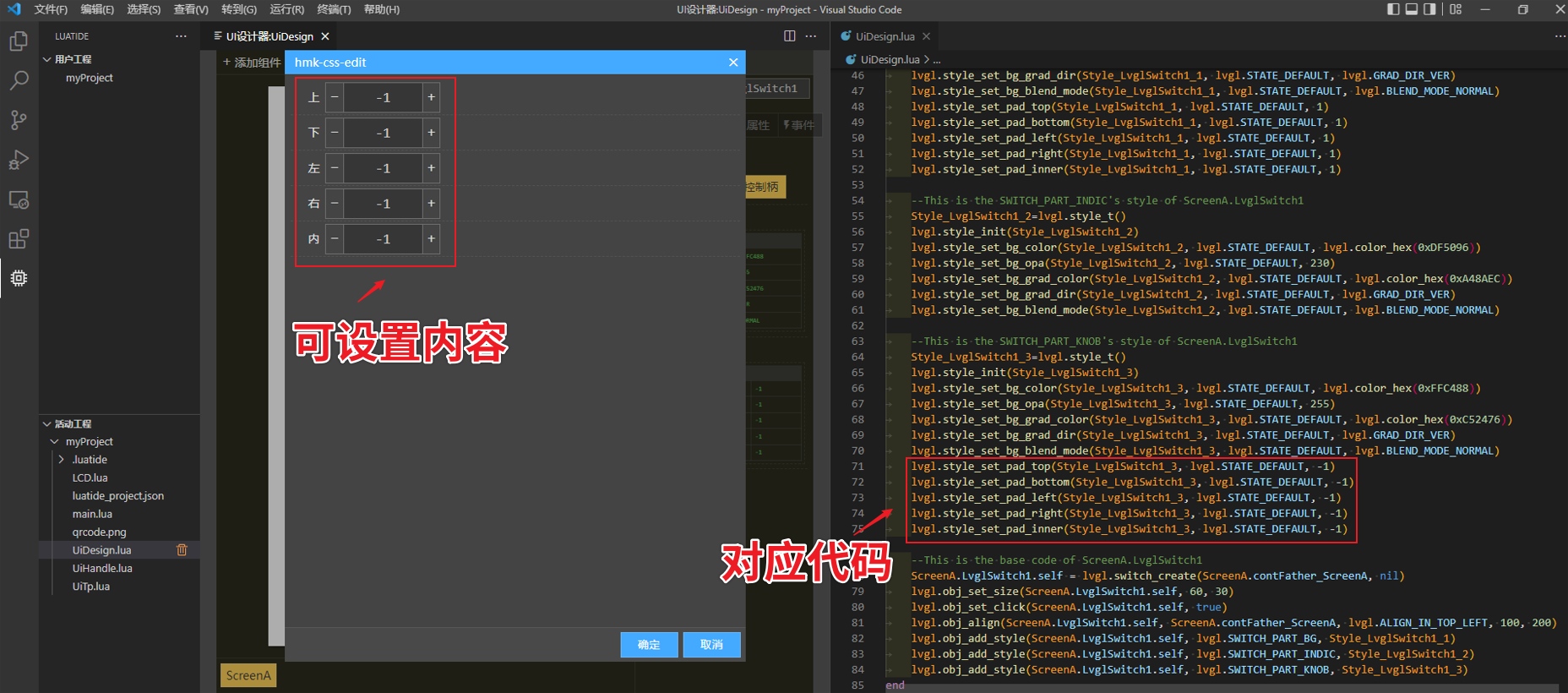Open the Search view in activity bar
Viewport: 1568px width, 693px height.
point(19,81)
